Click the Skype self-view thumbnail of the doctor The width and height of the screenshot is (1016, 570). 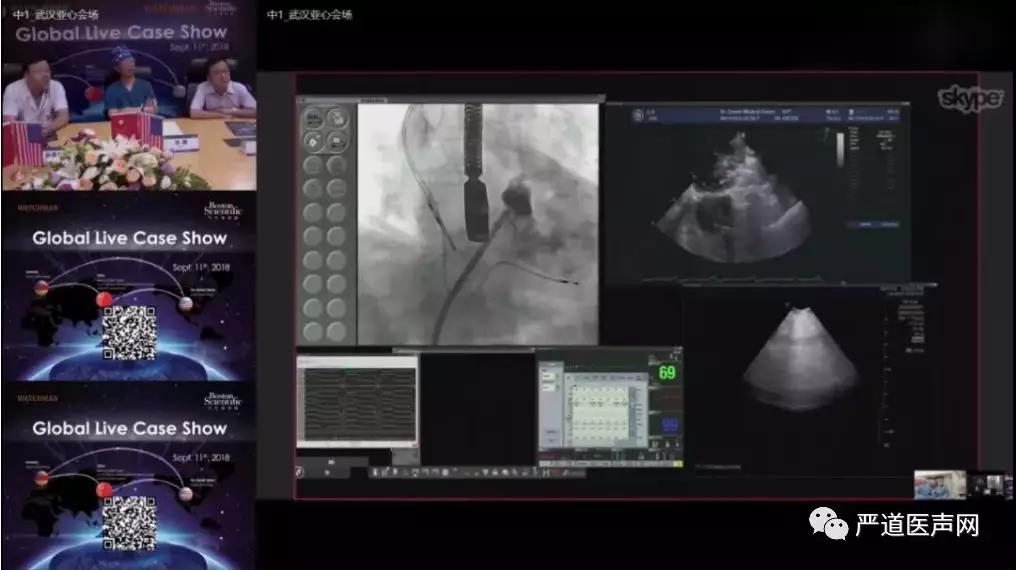click(x=939, y=485)
